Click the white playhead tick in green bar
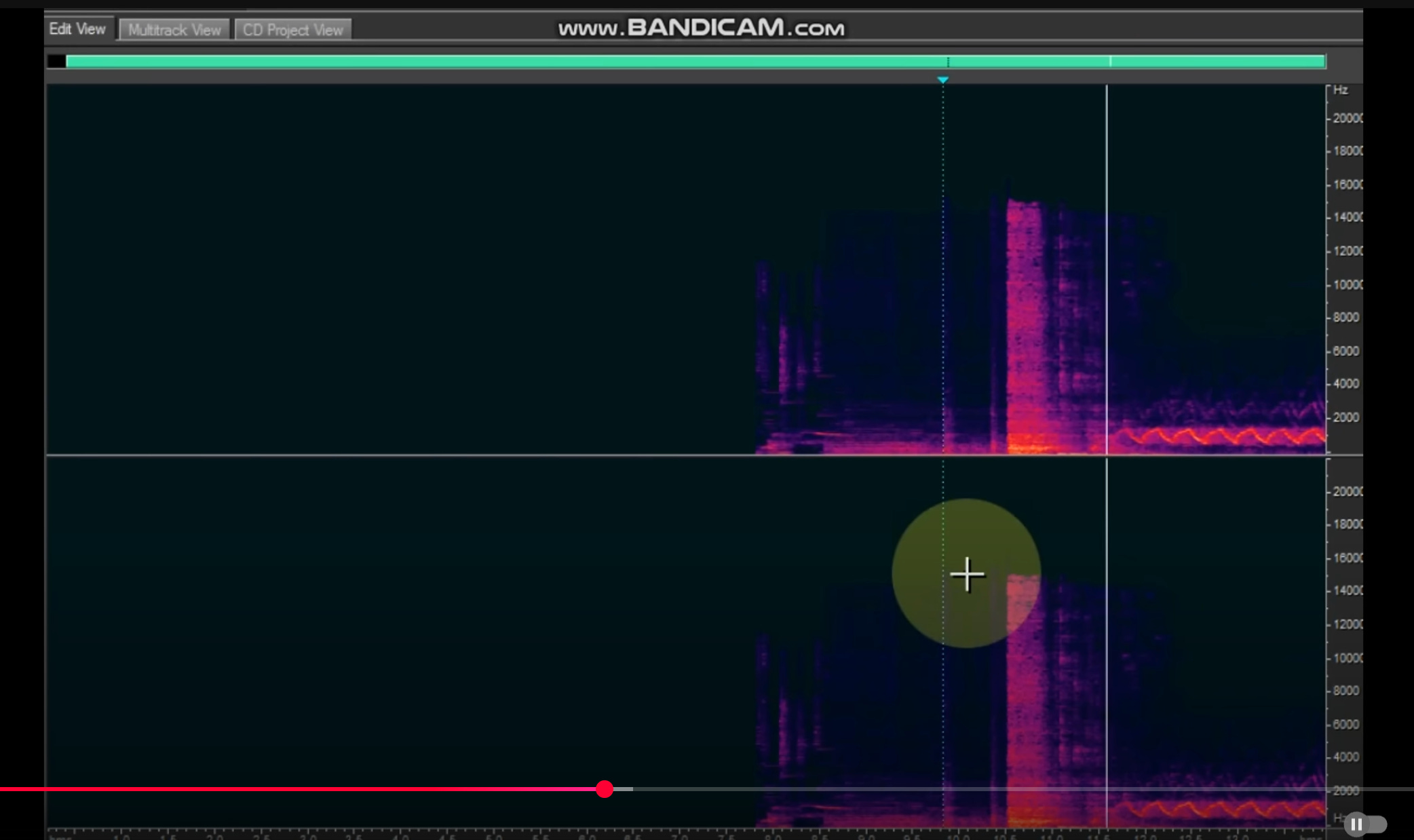 tap(1110, 62)
